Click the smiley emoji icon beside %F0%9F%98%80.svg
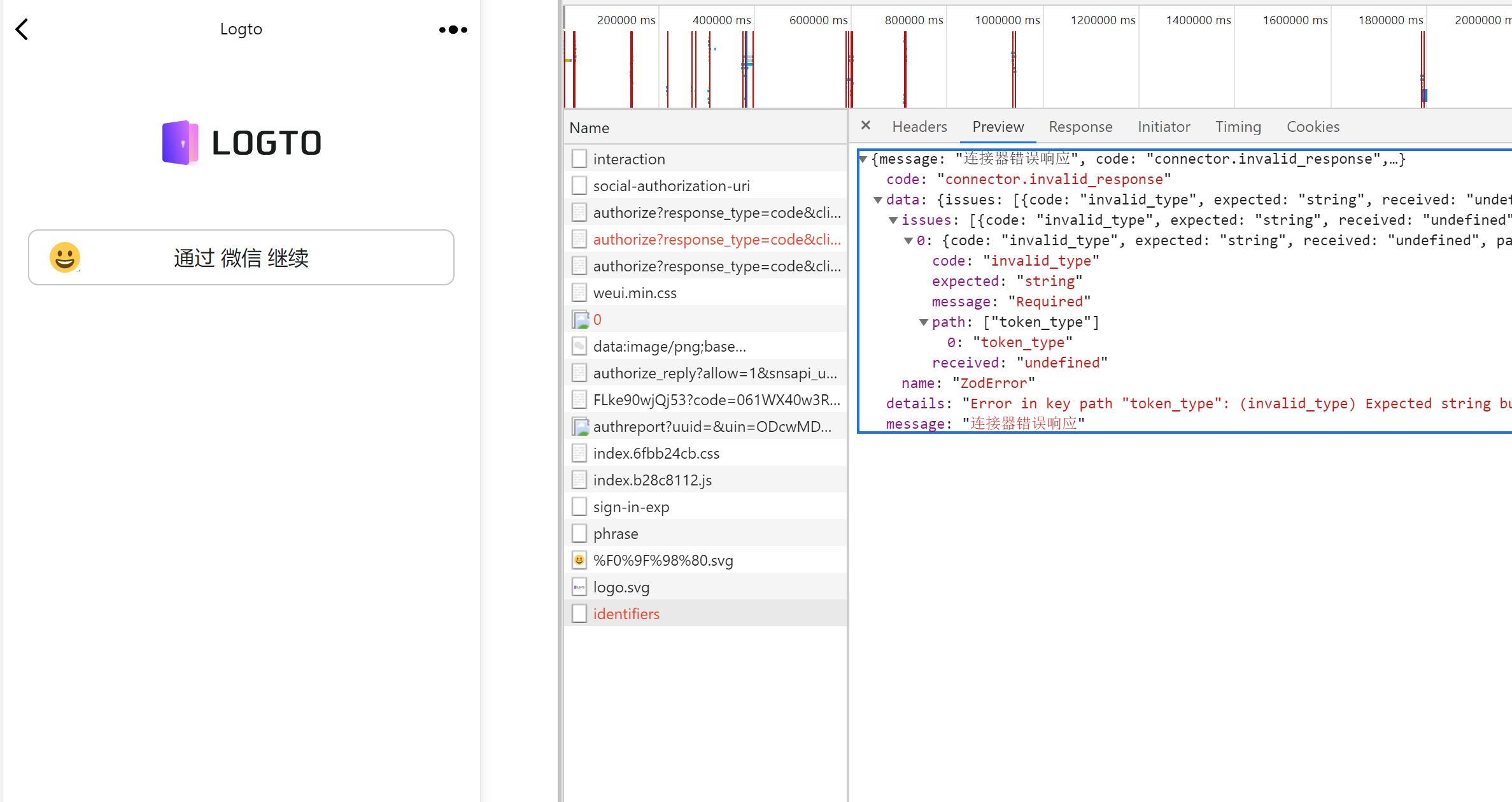Screen dimensions: 1512x802 tap(579, 559)
